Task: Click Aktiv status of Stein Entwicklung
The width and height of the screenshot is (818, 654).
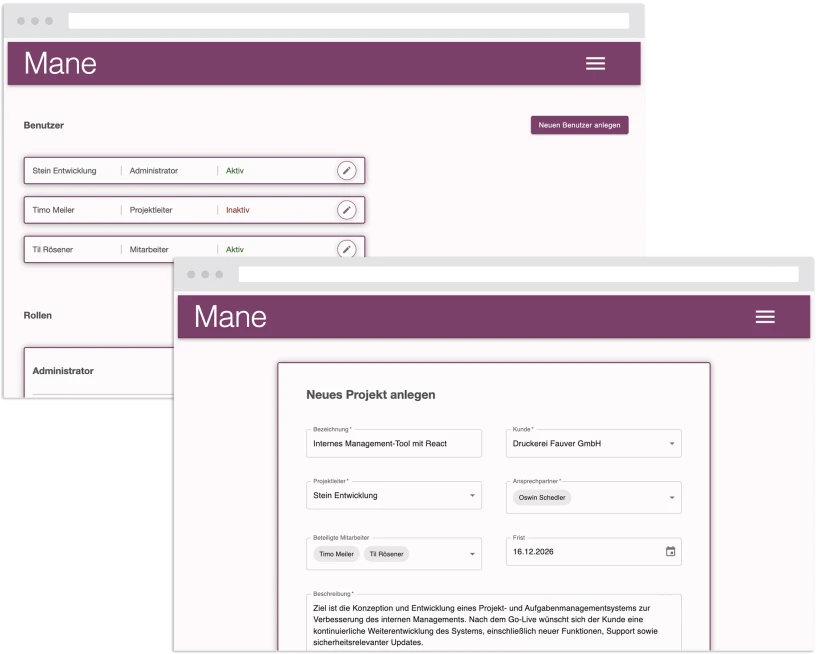Action: pyautogui.click(x=235, y=171)
